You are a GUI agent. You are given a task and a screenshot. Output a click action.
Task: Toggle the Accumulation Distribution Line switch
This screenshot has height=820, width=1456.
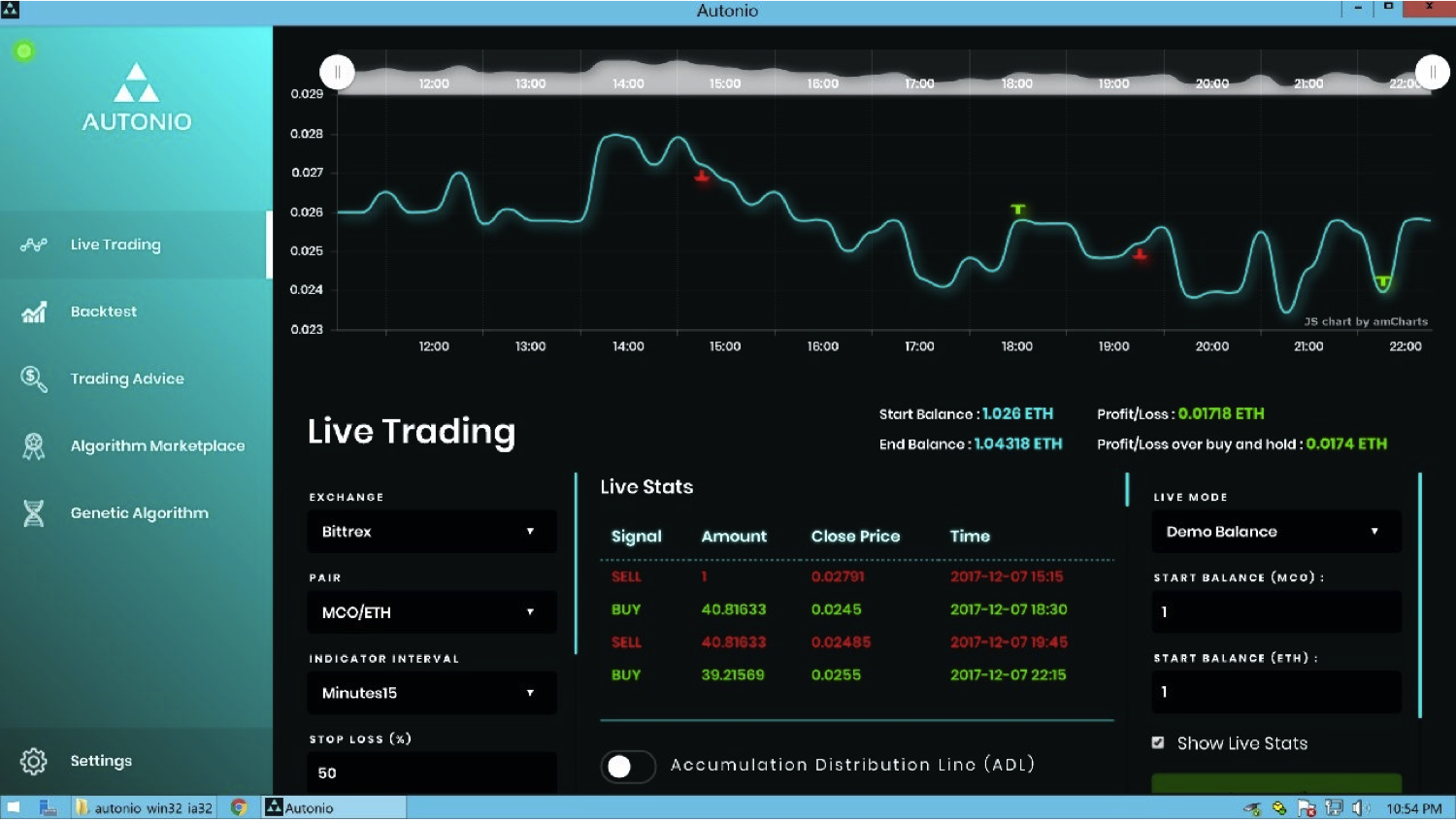click(628, 767)
